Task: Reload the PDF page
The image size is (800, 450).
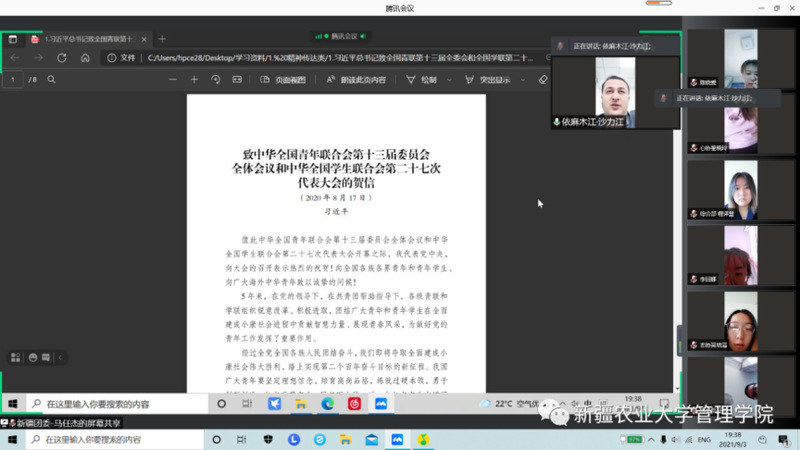Action: pyautogui.click(x=62, y=58)
